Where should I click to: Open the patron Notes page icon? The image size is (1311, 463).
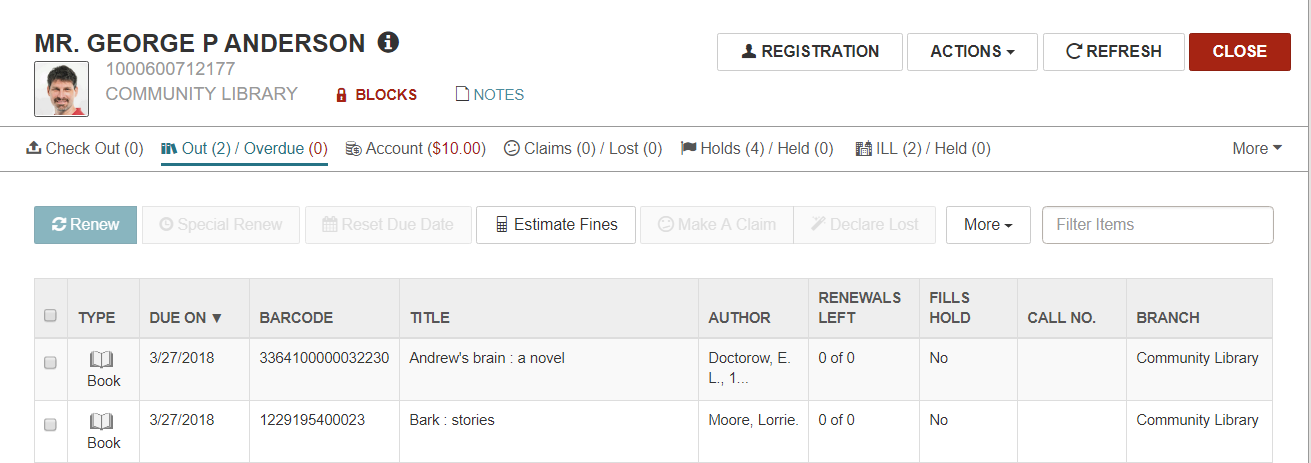[x=462, y=94]
